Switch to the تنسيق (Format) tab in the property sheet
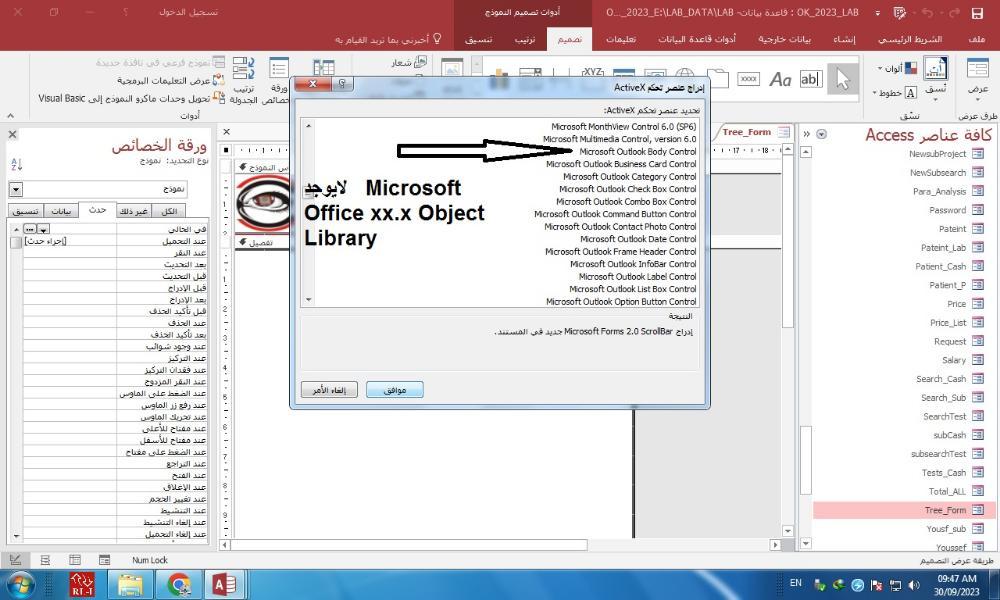 (26, 211)
